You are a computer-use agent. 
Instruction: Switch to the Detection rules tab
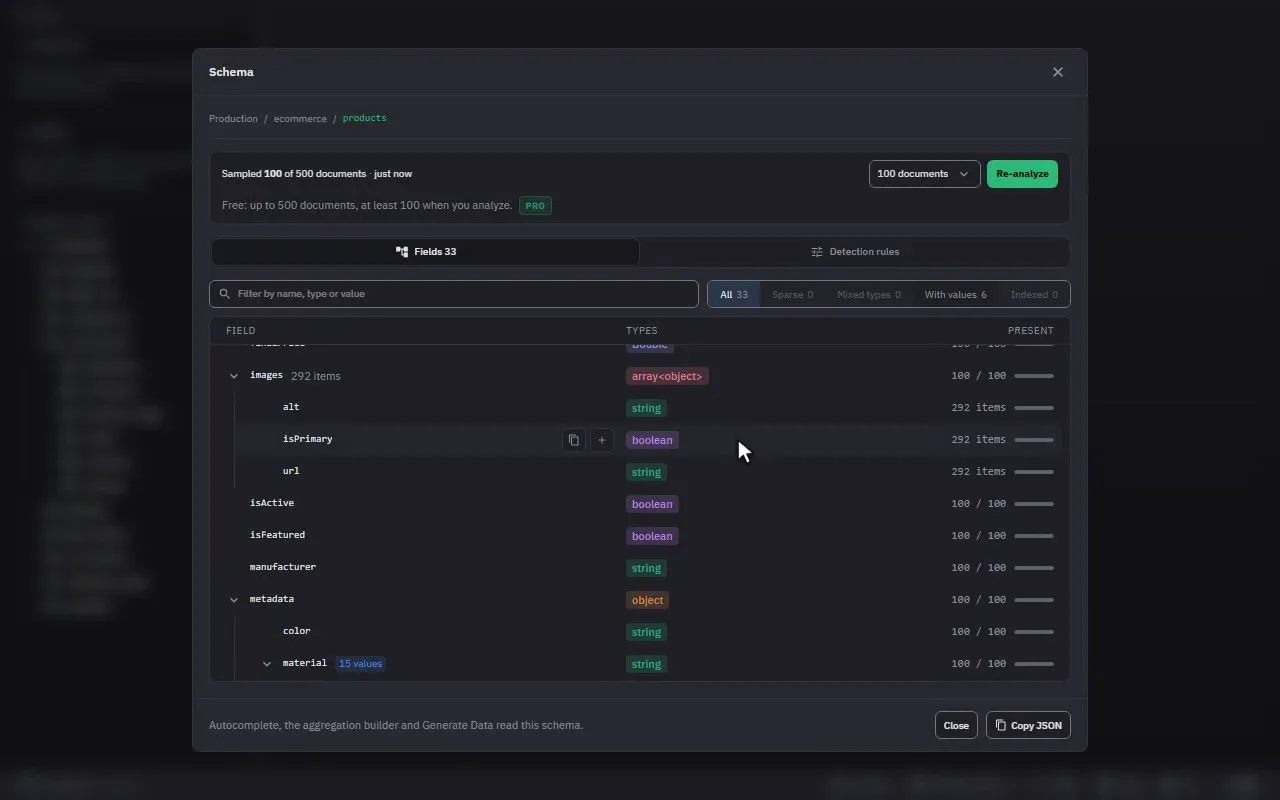pyautogui.click(x=855, y=252)
